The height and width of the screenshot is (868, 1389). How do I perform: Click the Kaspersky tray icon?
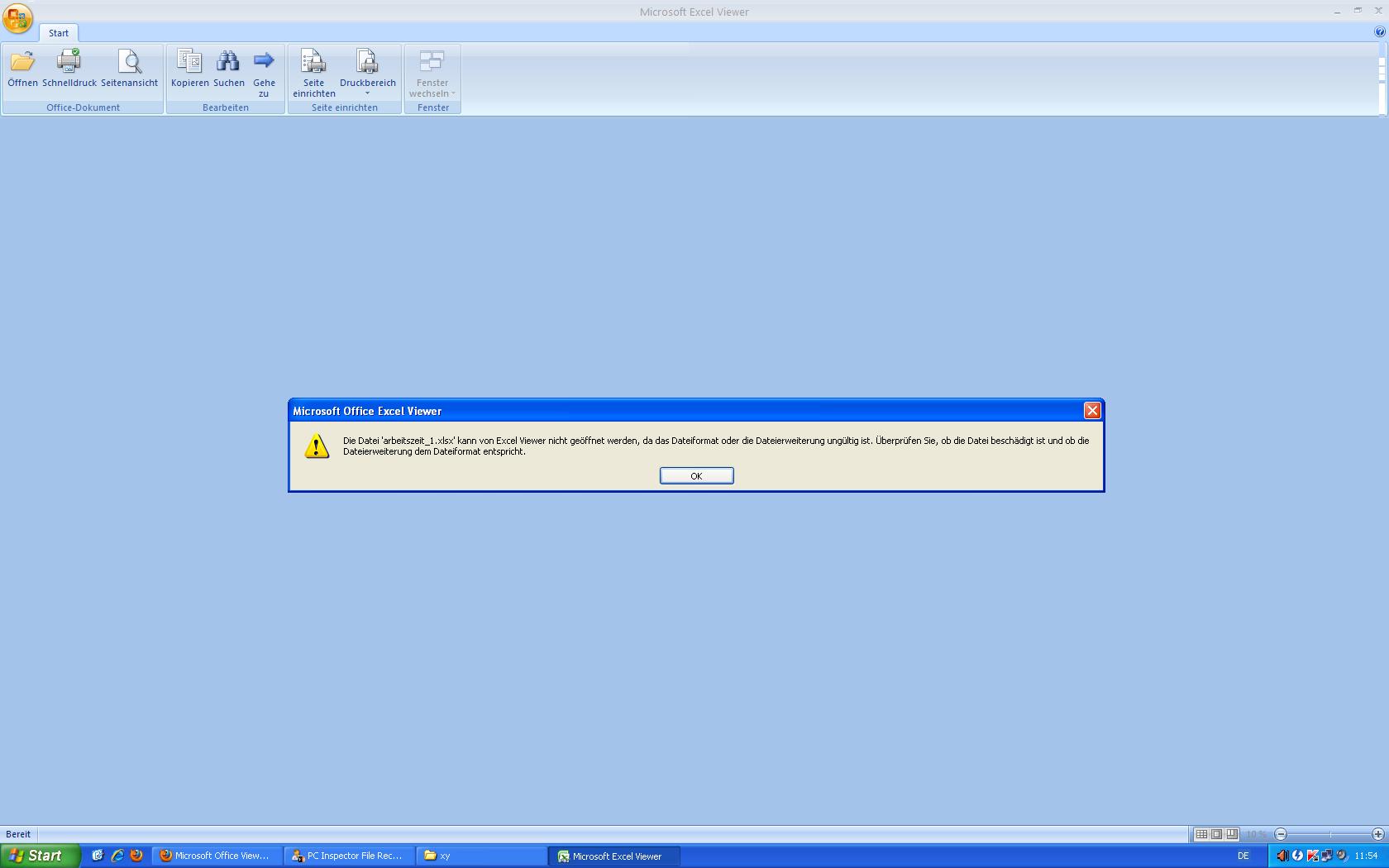[1312, 856]
